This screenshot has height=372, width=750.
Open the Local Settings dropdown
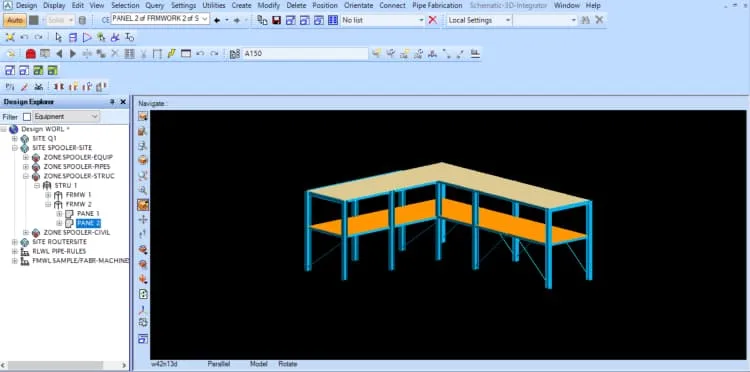point(479,20)
